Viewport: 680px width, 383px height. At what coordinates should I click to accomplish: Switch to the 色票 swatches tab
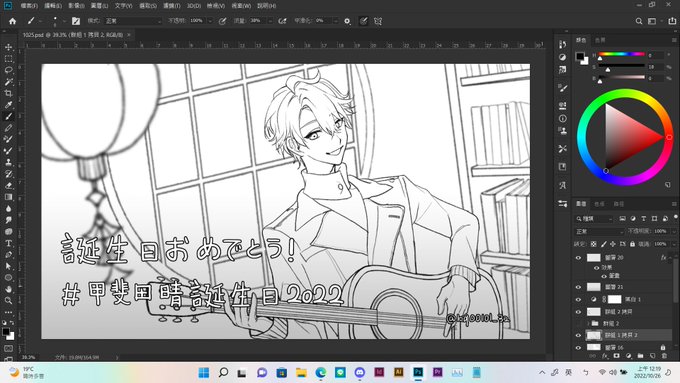point(600,40)
